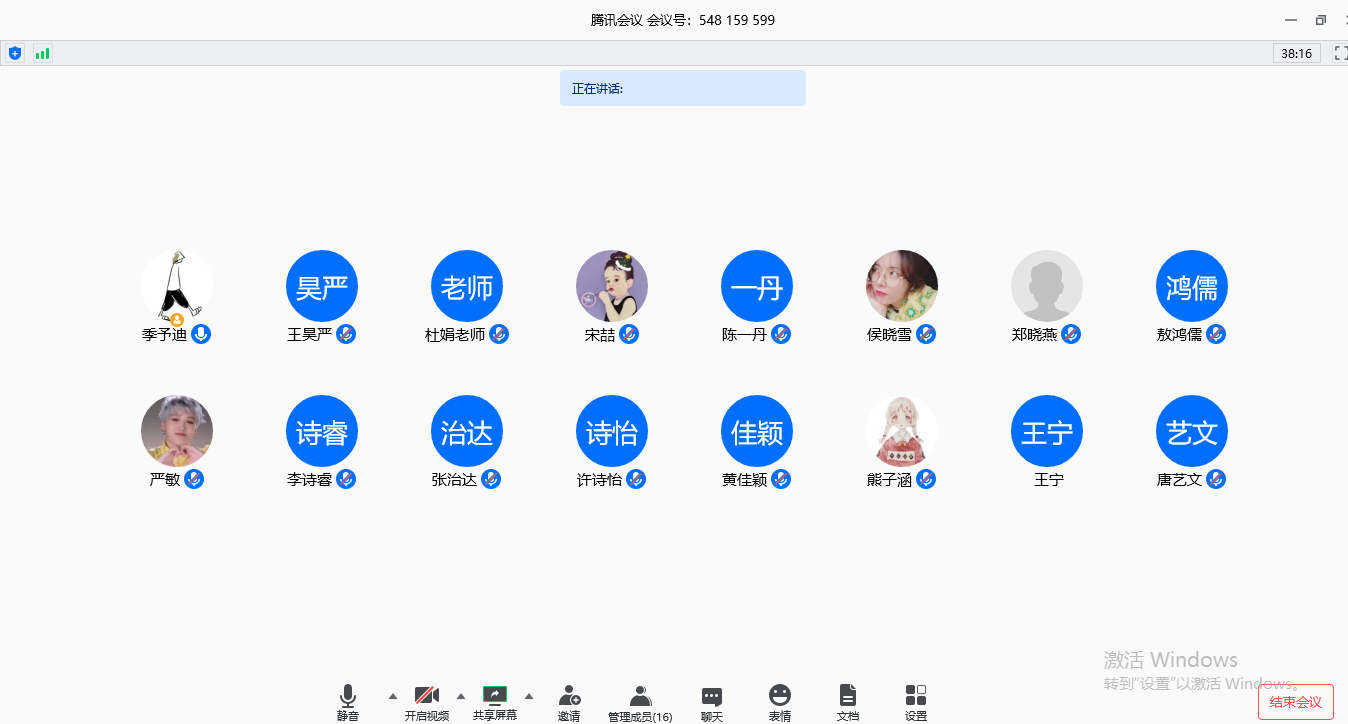This screenshot has height=724, width=1348.
Task: Select 杜娟老师 participant avatar
Action: [x=467, y=286]
